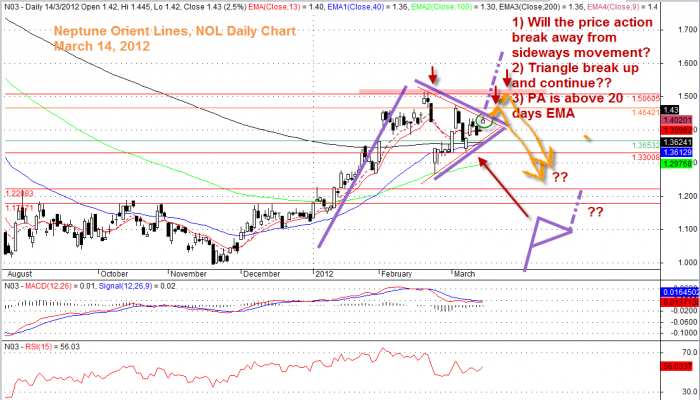Click the November time axis label
The width and height of the screenshot is (700, 400).
coord(188,274)
